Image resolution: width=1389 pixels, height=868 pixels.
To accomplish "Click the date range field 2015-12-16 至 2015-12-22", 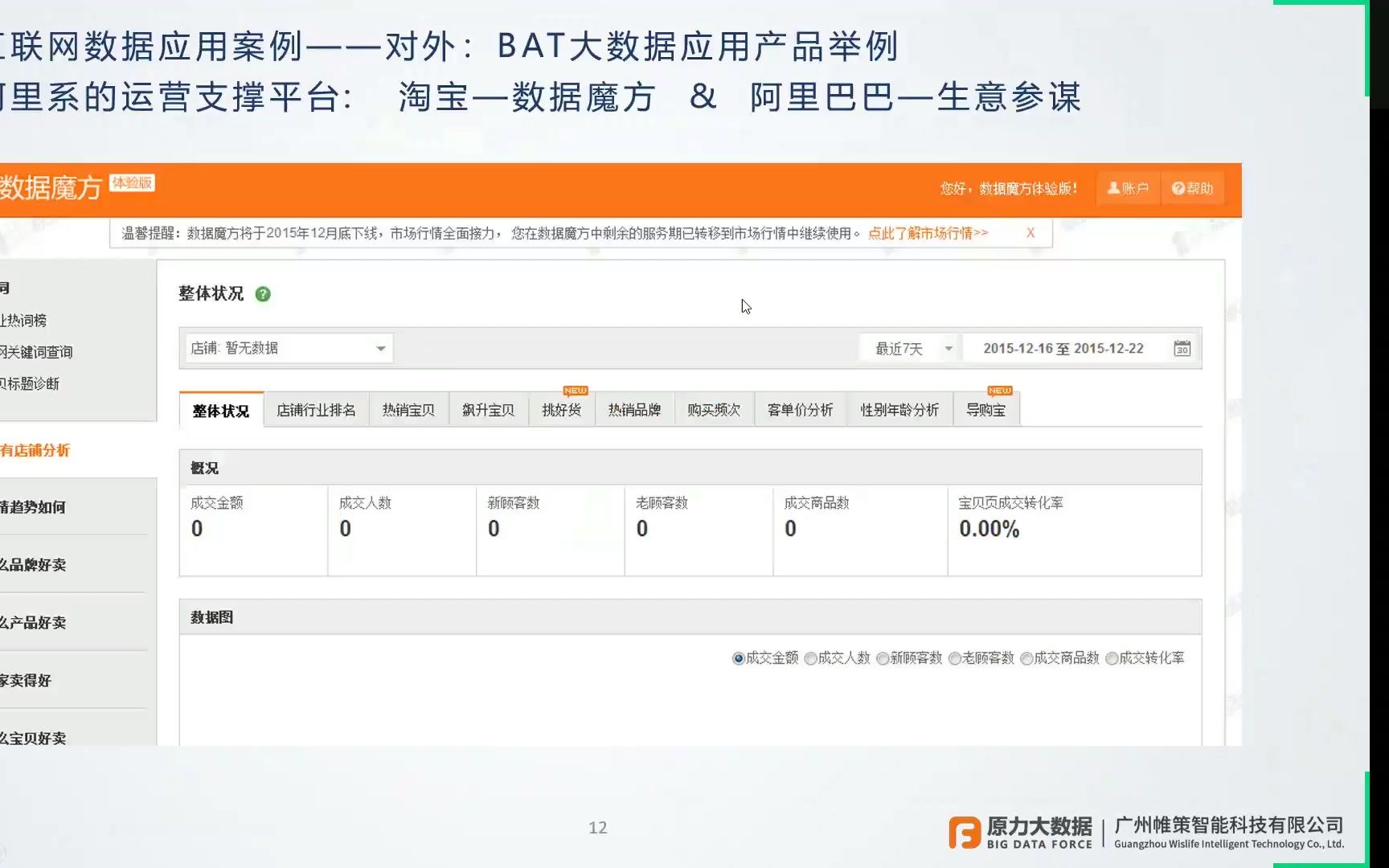I will (x=1063, y=349).
